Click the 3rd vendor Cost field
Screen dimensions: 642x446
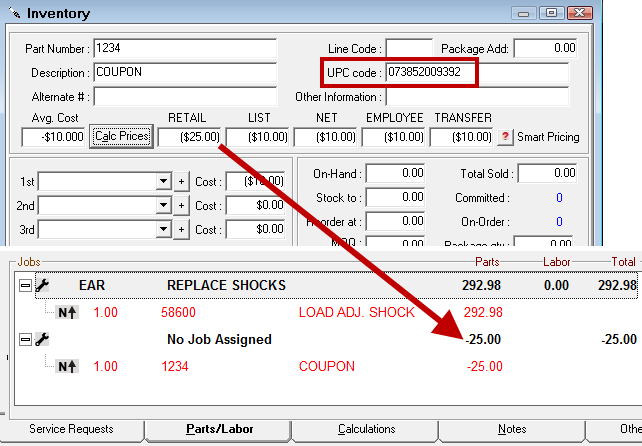[x=255, y=230]
